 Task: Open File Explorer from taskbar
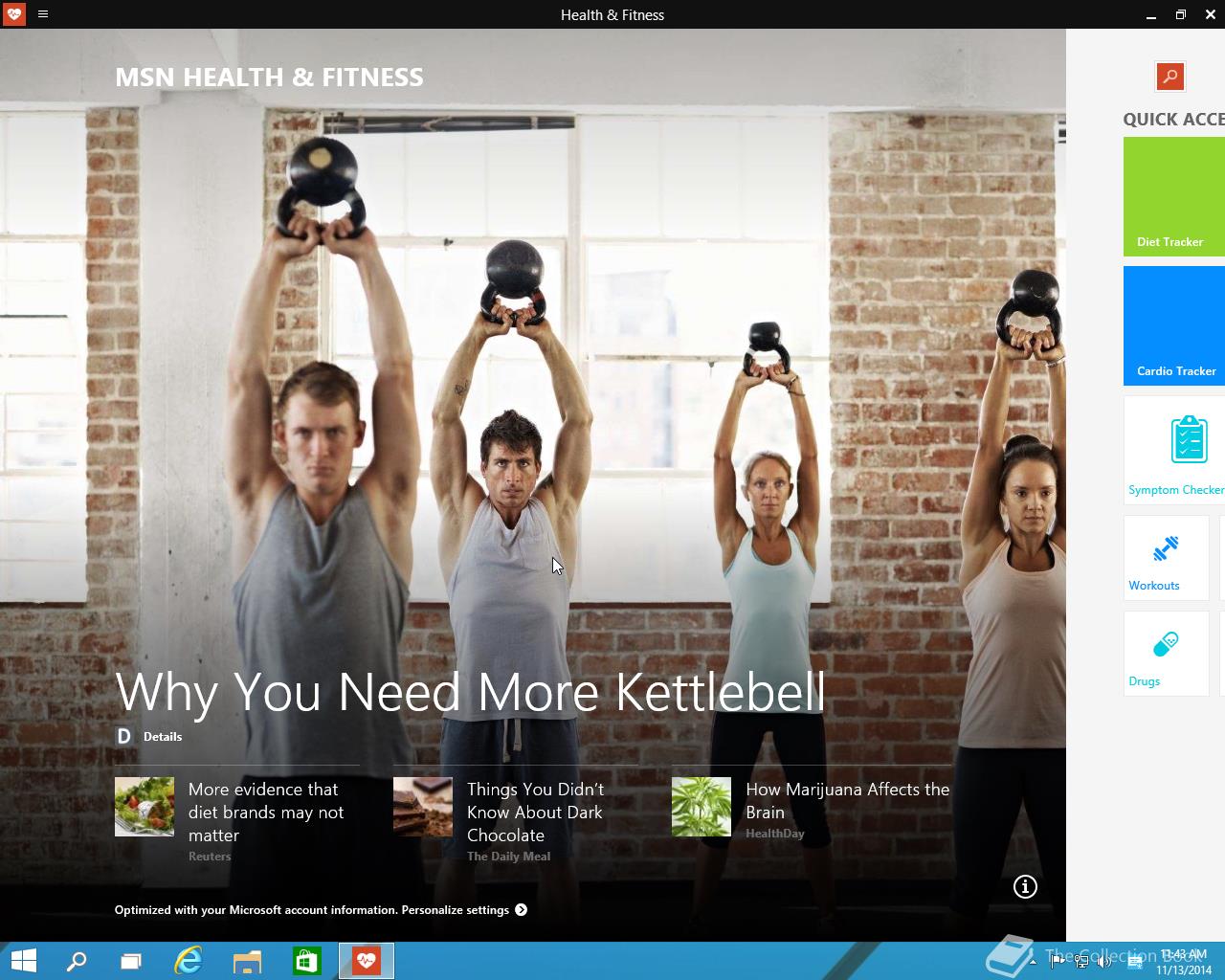(x=247, y=961)
